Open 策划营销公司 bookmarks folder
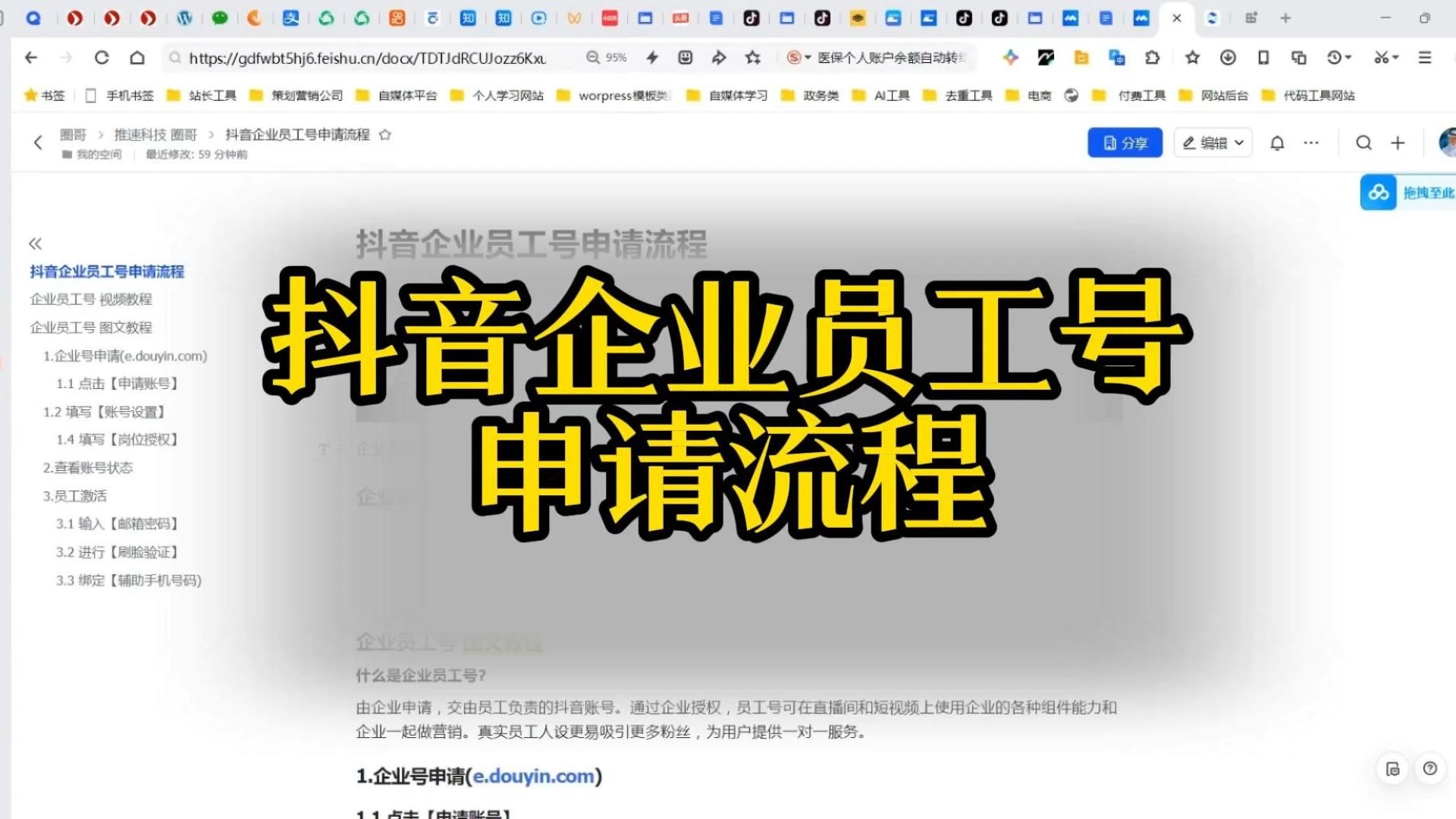 297,96
